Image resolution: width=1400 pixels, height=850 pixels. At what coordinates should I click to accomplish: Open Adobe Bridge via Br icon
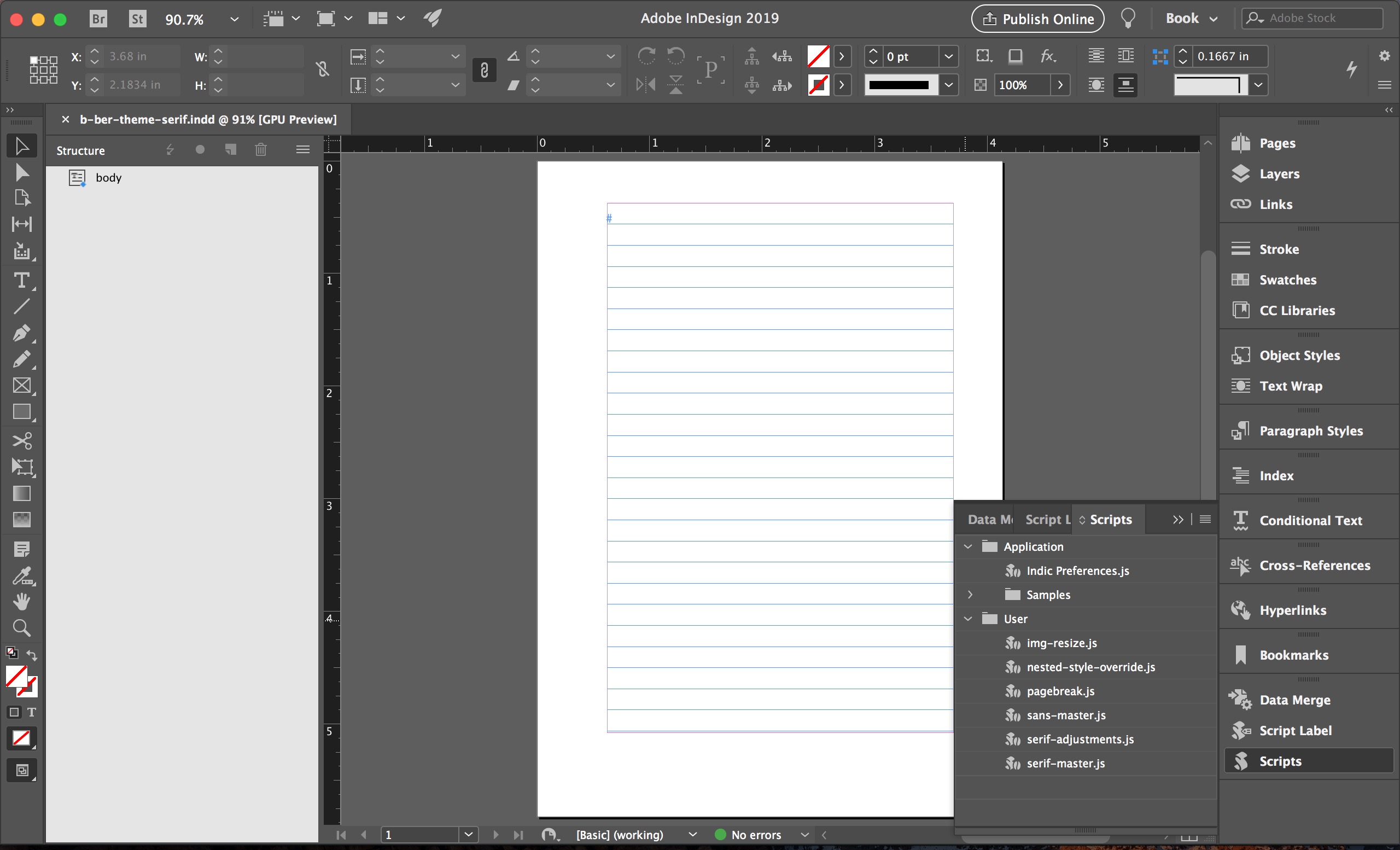(99, 19)
